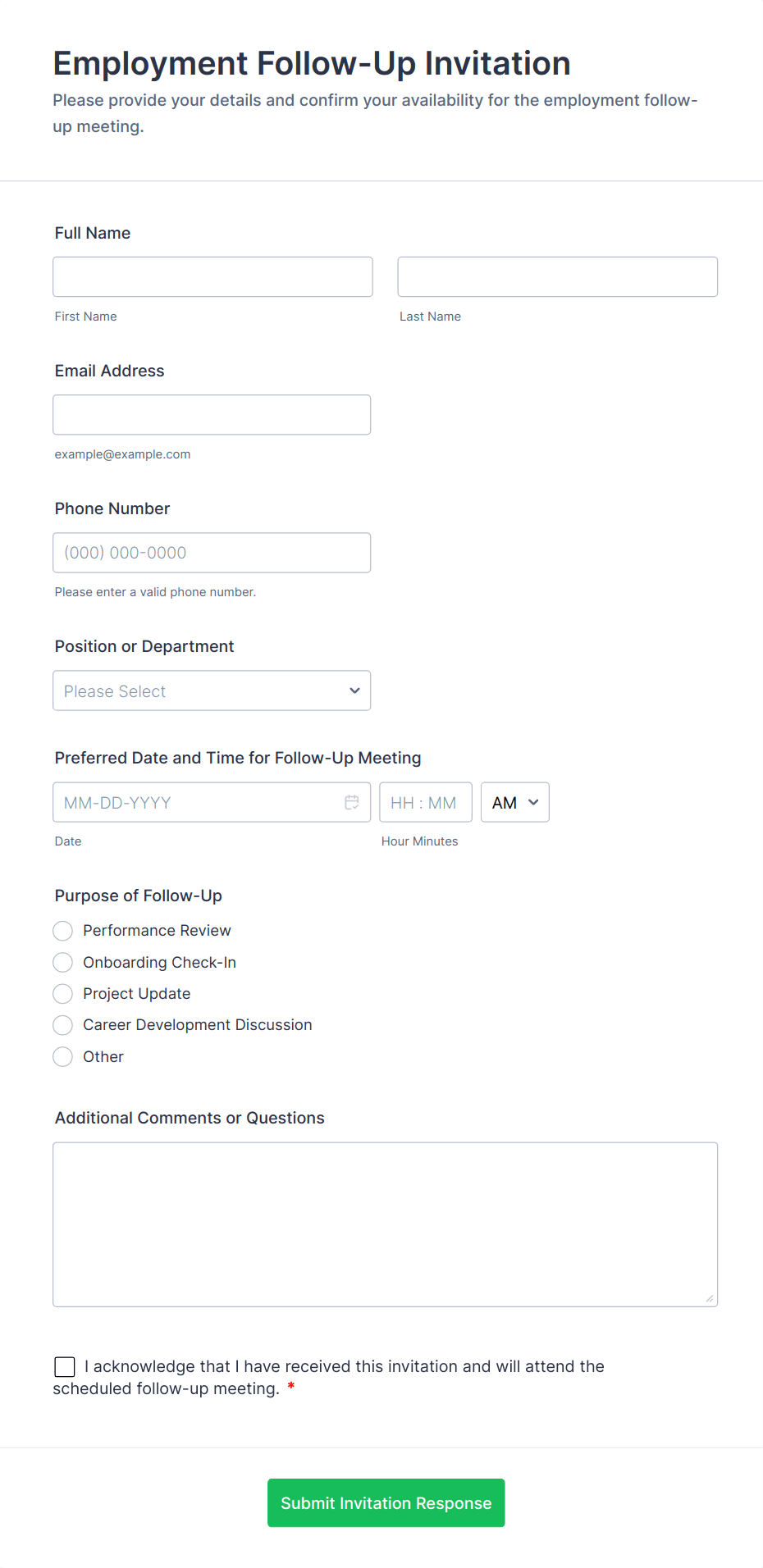The width and height of the screenshot is (763, 1568).
Task: Click the Employment Follow-Up Invitation heading
Action: point(312,63)
